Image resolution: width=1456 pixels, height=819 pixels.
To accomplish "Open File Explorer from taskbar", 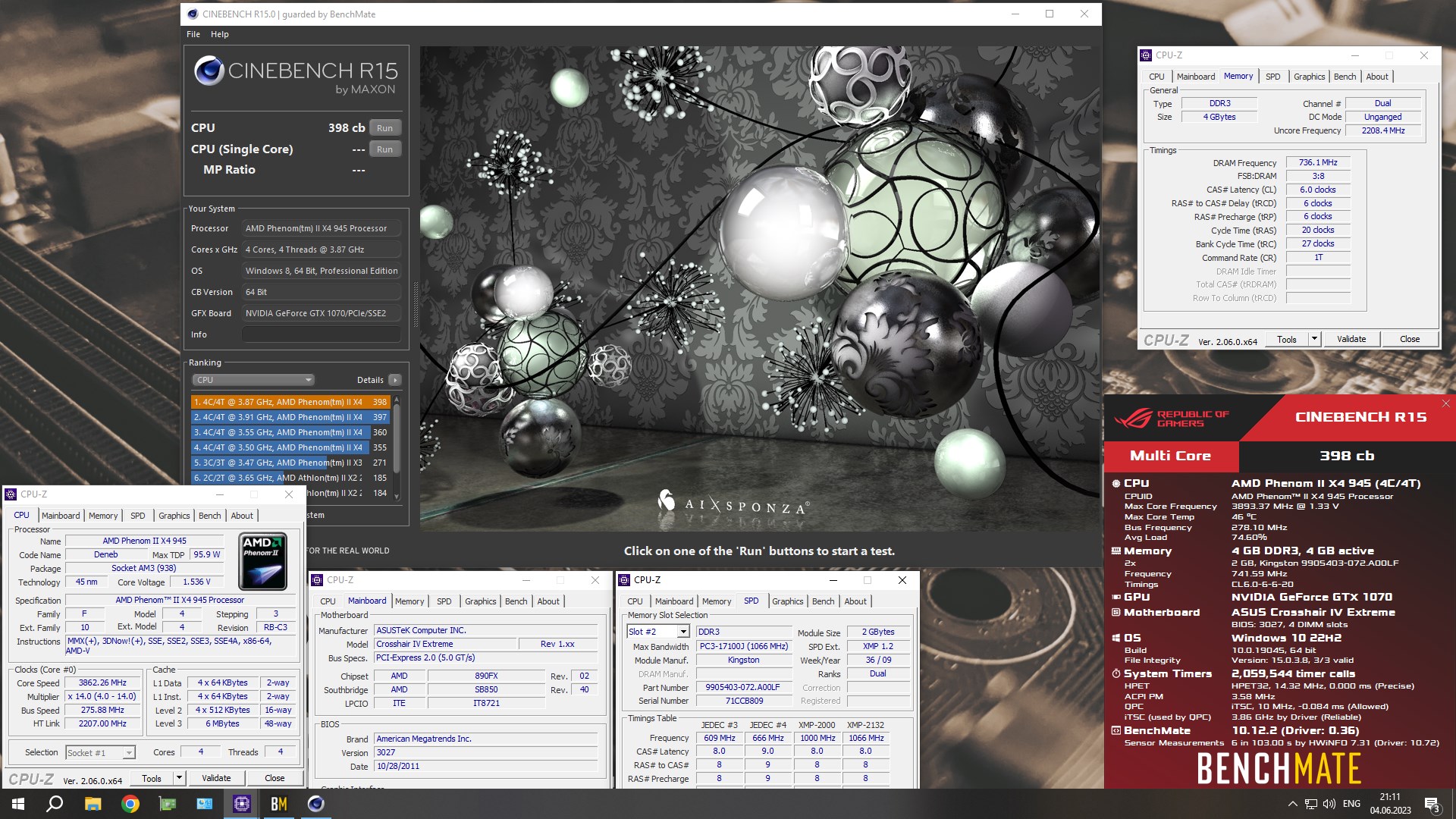I will tap(93, 804).
